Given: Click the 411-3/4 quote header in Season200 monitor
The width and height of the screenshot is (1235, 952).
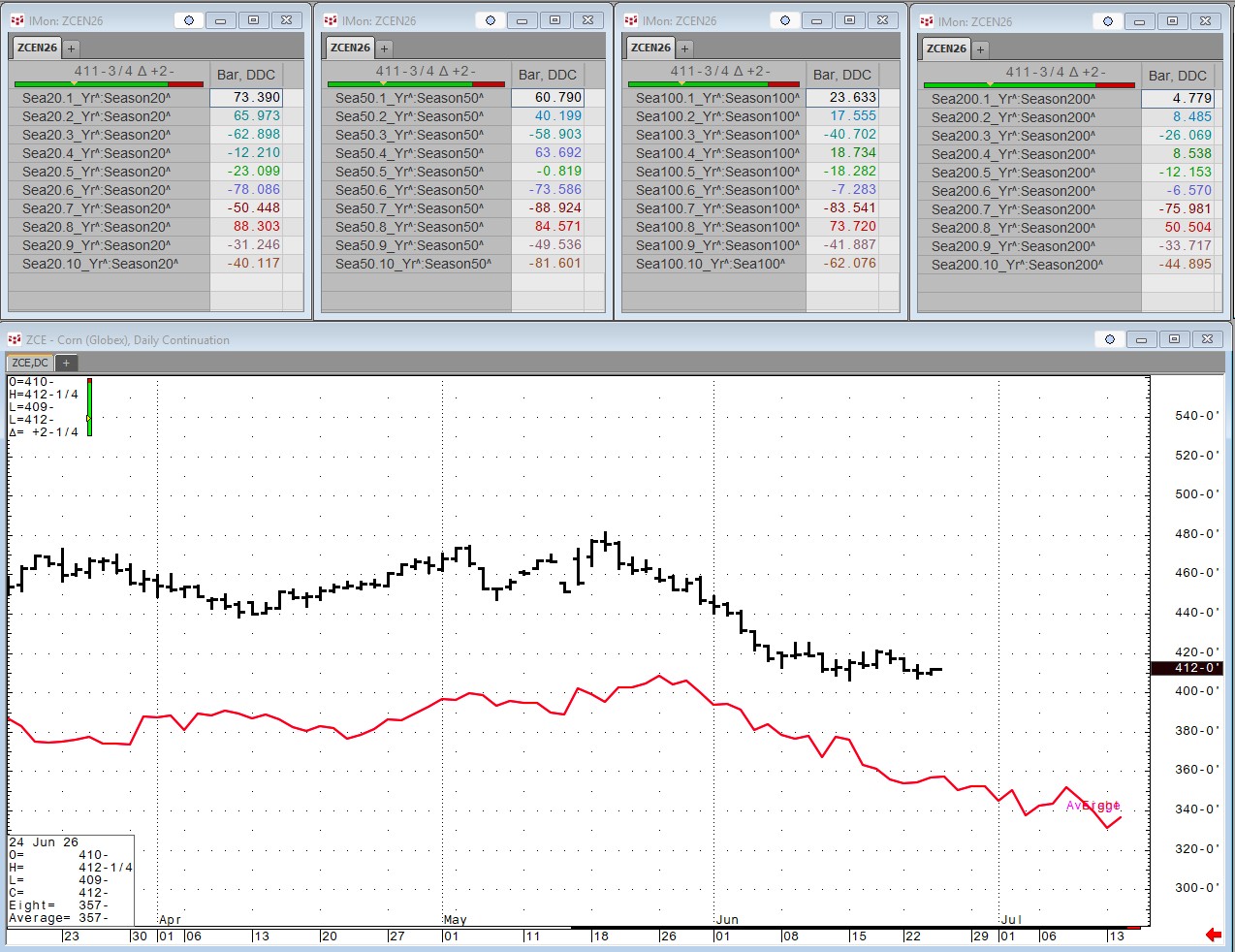Looking at the screenshot, I should point(1056,72).
